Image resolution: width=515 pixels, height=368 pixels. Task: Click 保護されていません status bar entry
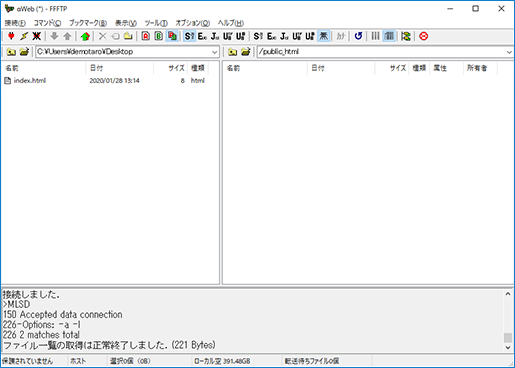28,361
